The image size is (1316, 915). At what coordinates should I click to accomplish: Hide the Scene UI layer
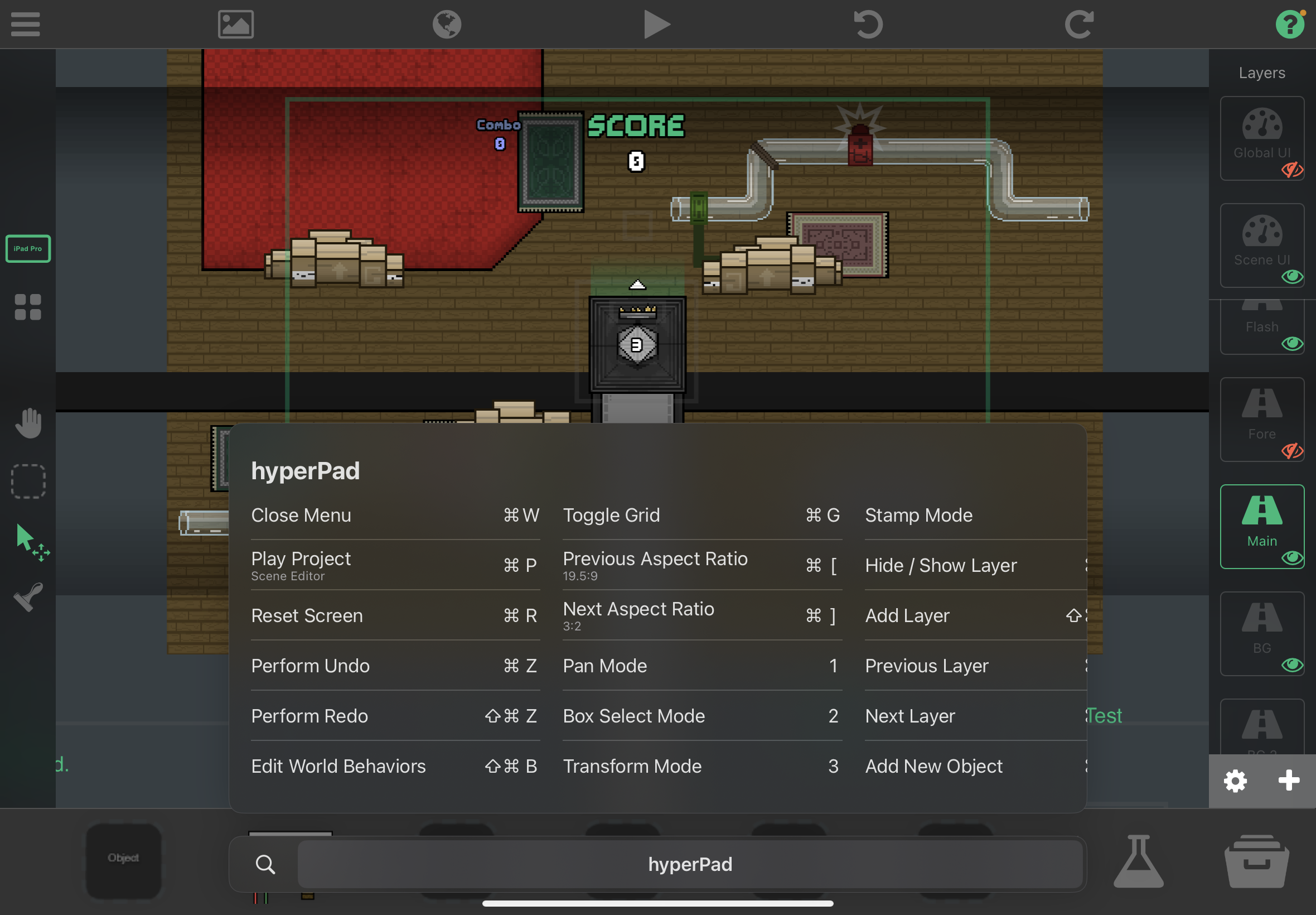[x=1292, y=277]
